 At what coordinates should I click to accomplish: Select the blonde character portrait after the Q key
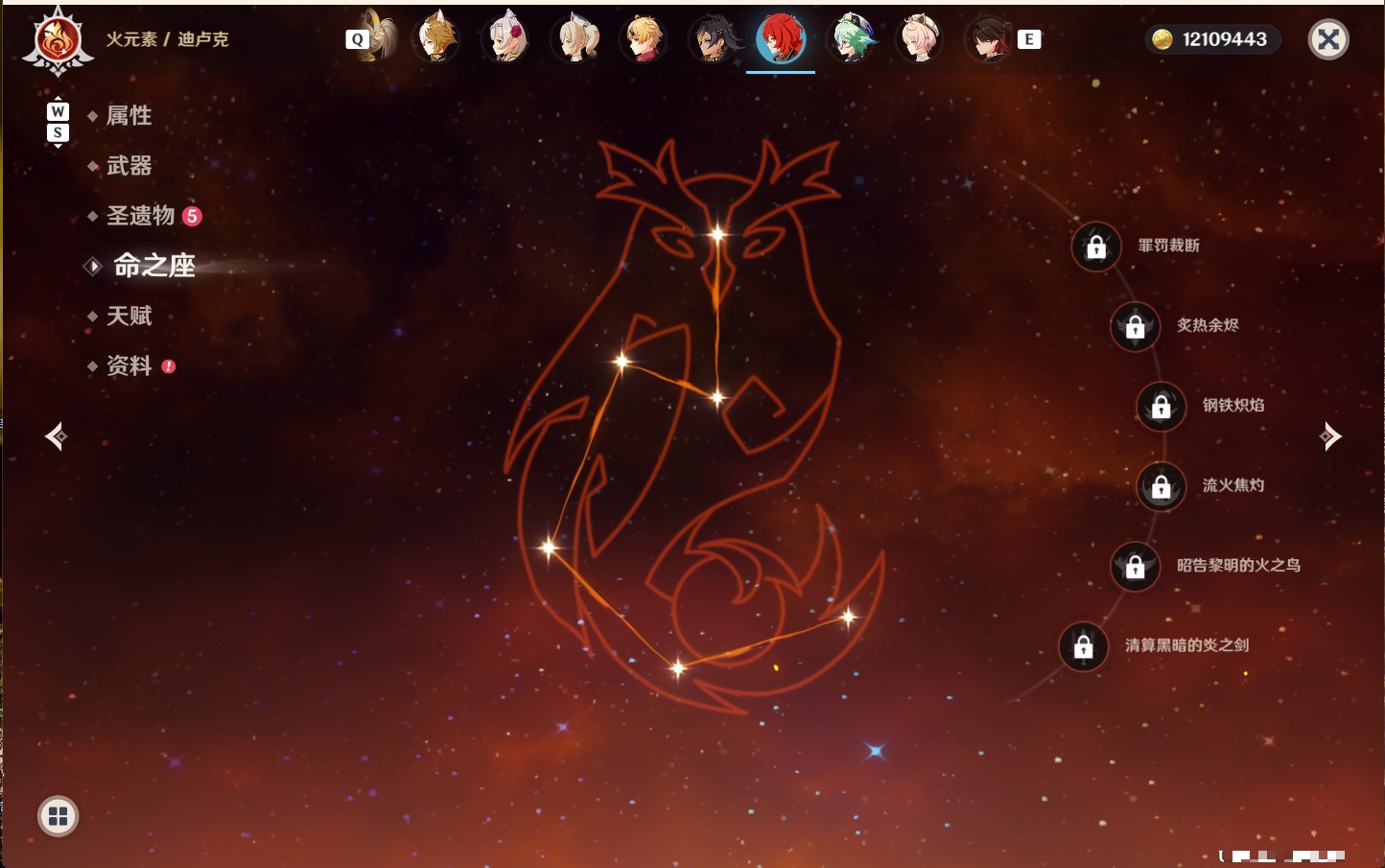point(379,38)
